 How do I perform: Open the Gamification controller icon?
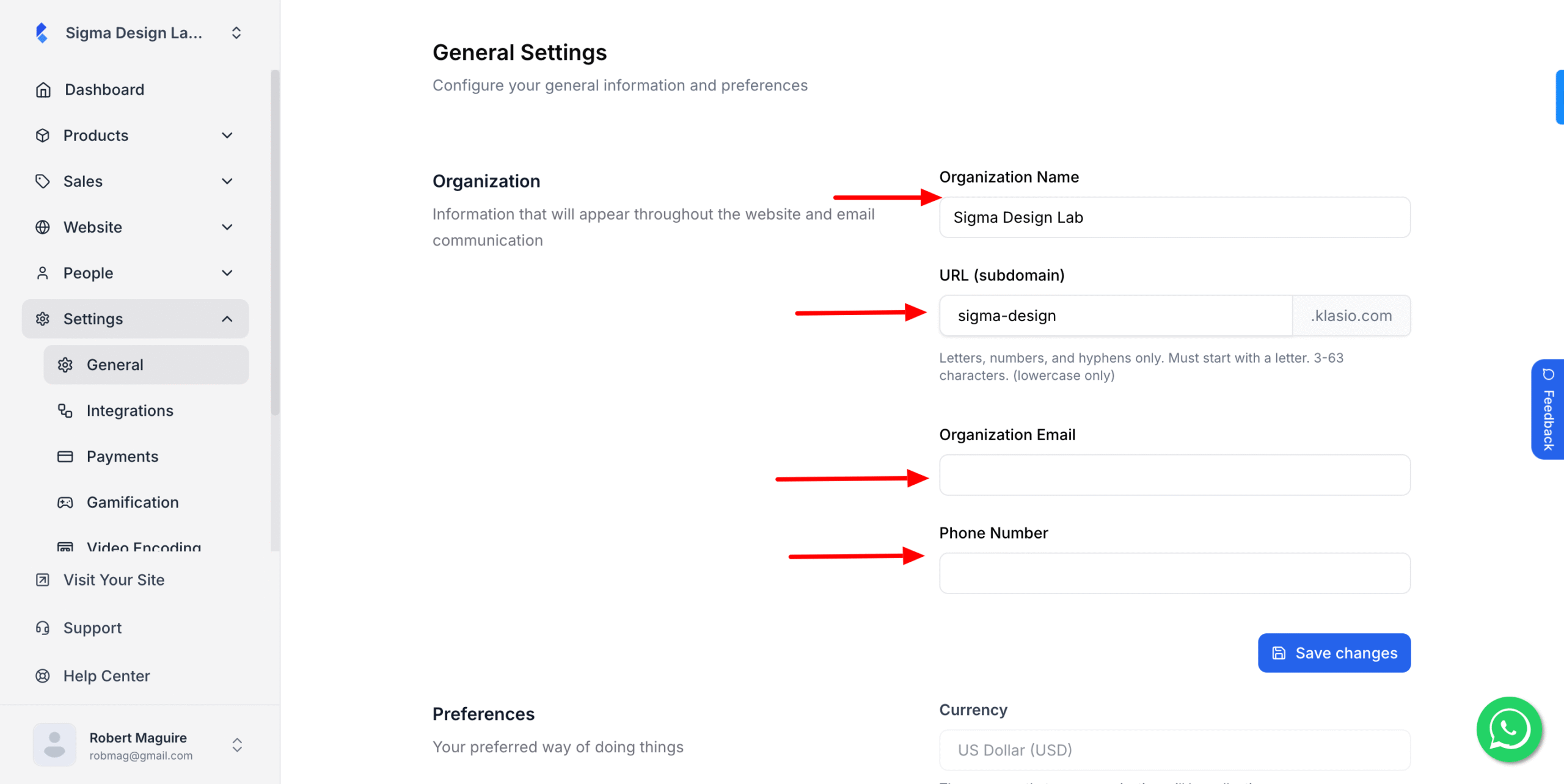[65, 502]
